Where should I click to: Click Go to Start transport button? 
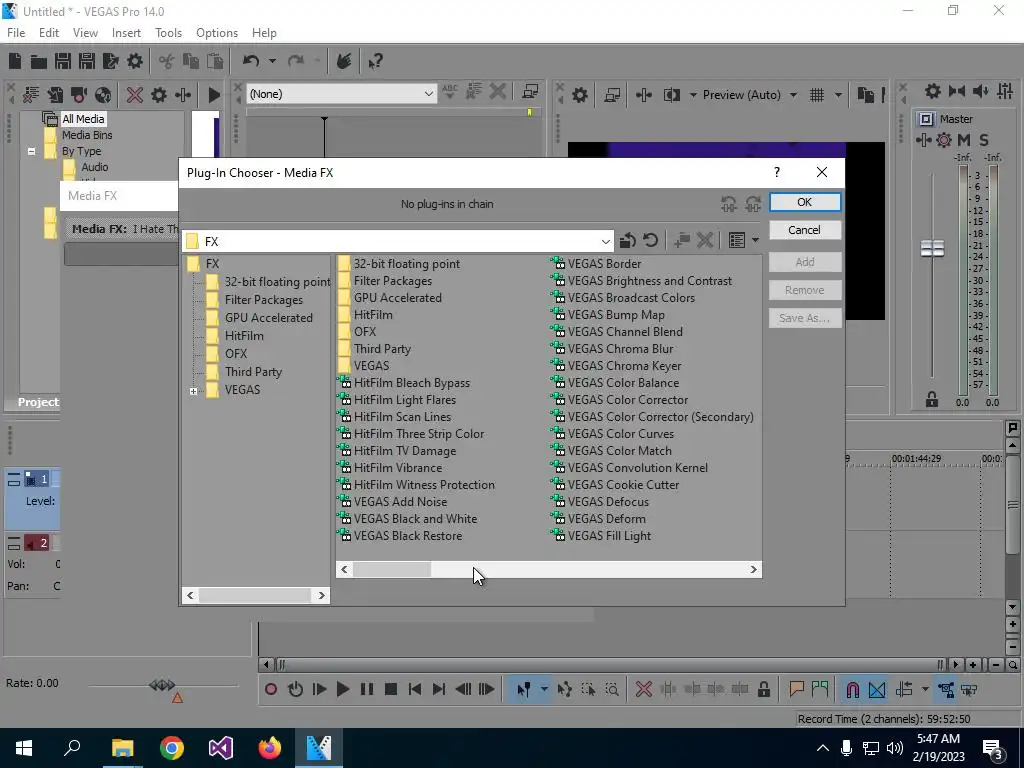pyautogui.click(x=415, y=689)
